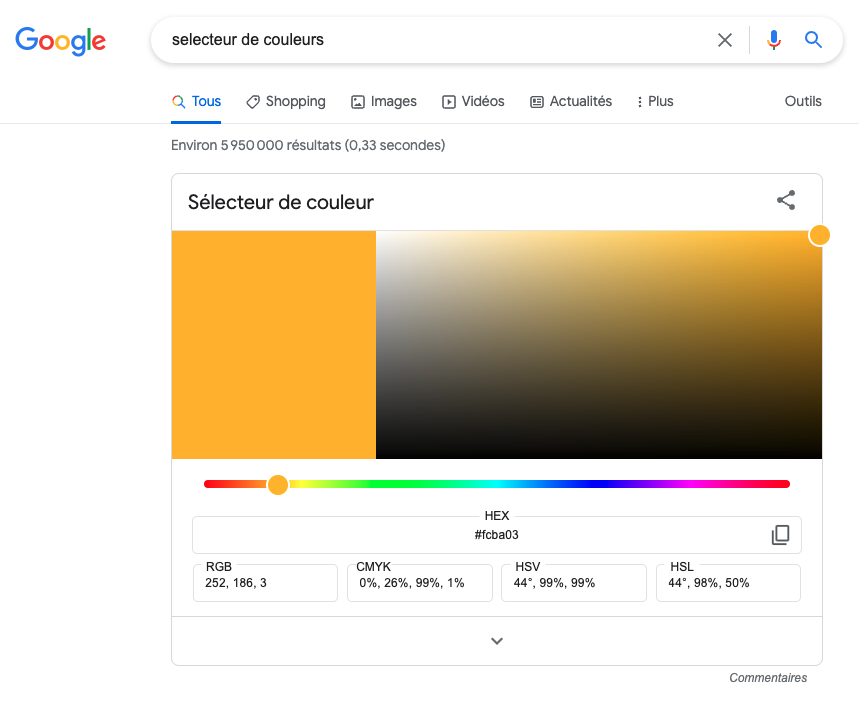The width and height of the screenshot is (859, 701).
Task: Click the CMYK value field
Action: [x=420, y=583]
